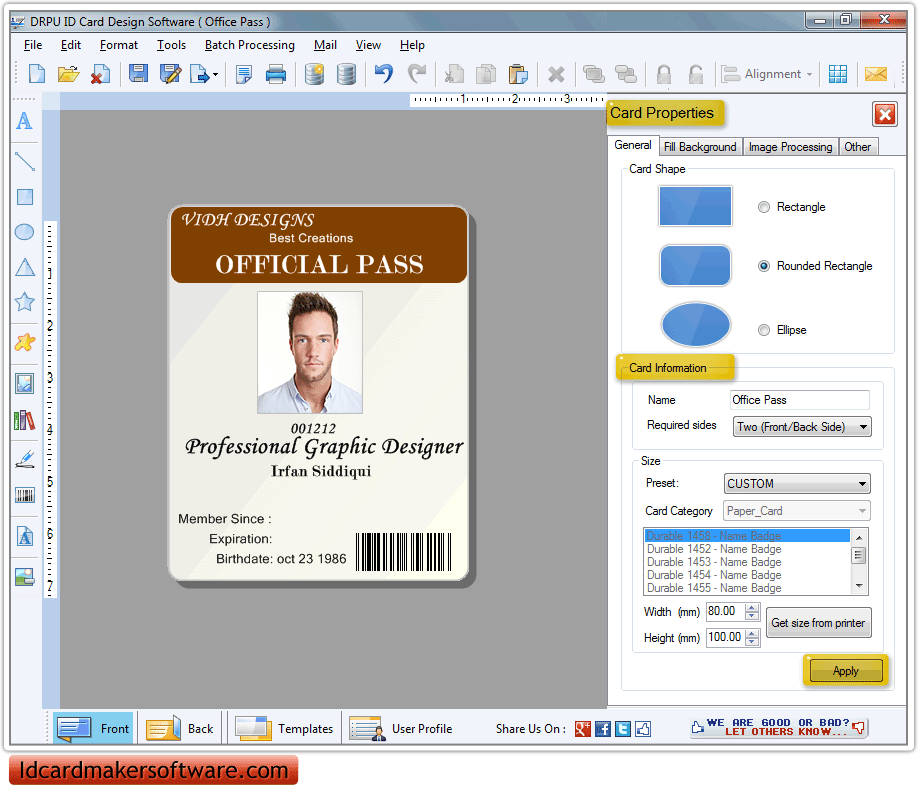918x785 pixels.
Task: Select the Barcode tool in sidebar
Action: point(25,496)
